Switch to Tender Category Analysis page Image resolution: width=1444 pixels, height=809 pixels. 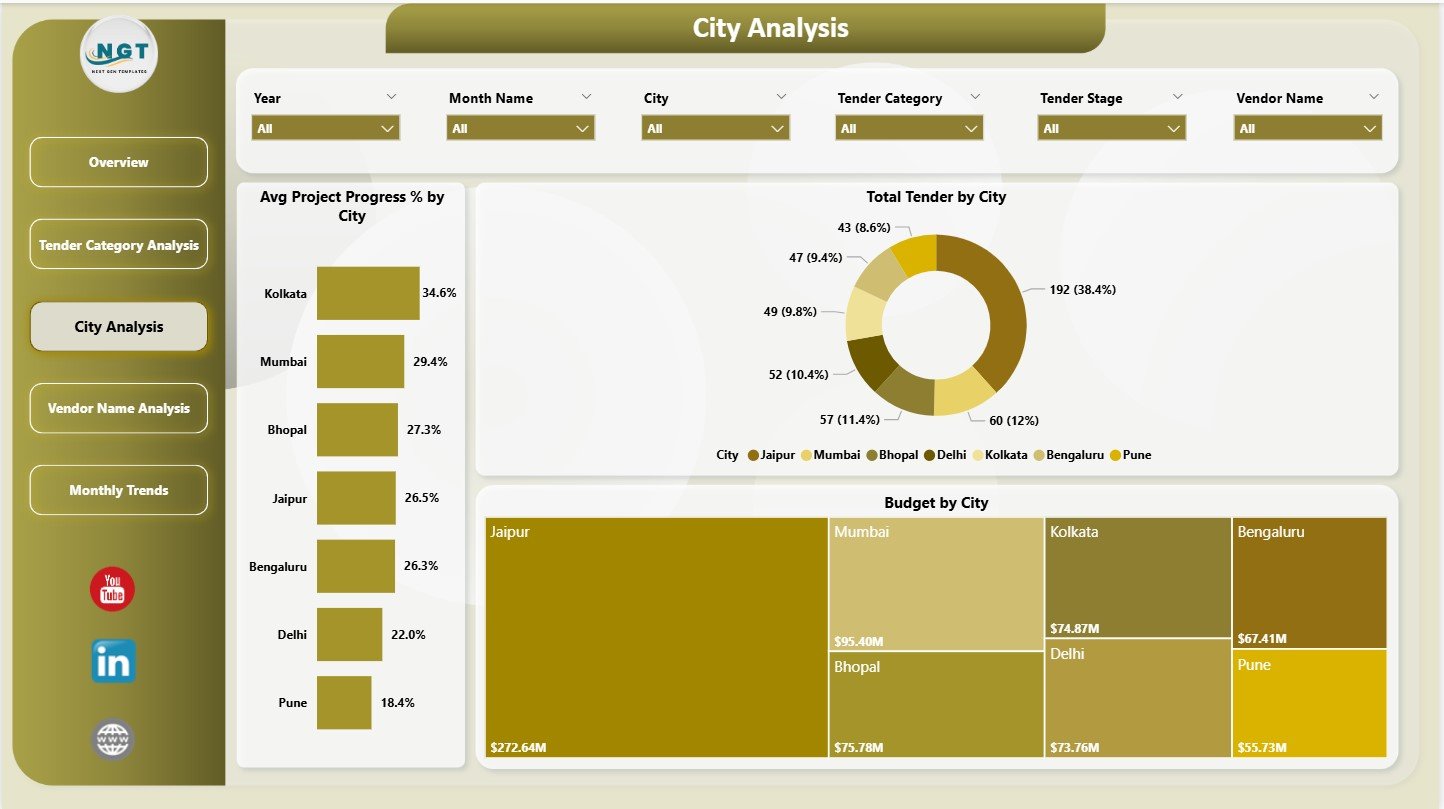click(x=119, y=245)
